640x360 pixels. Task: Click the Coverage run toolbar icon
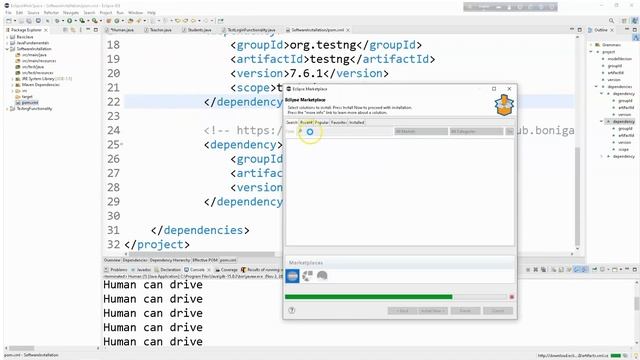click(82, 20)
